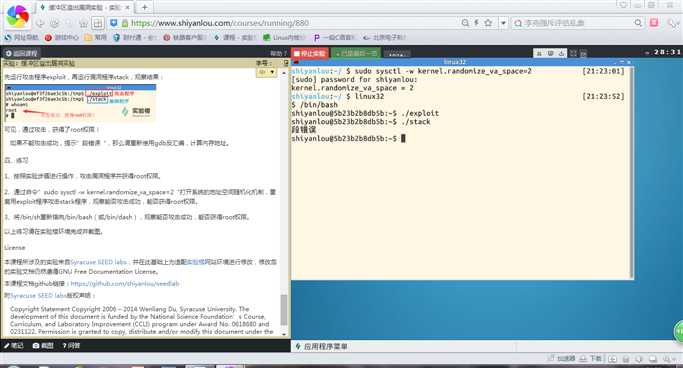This screenshot has width=683, height=368.
Task: Open the '常用' bookmarks folder
Action: (96, 37)
